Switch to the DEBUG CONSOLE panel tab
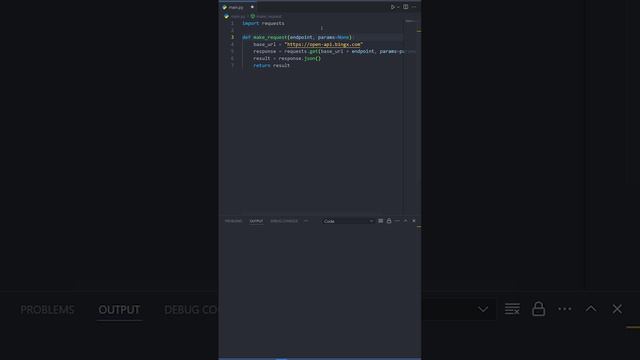The width and height of the screenshot is (640, 360). coord(284,221)
